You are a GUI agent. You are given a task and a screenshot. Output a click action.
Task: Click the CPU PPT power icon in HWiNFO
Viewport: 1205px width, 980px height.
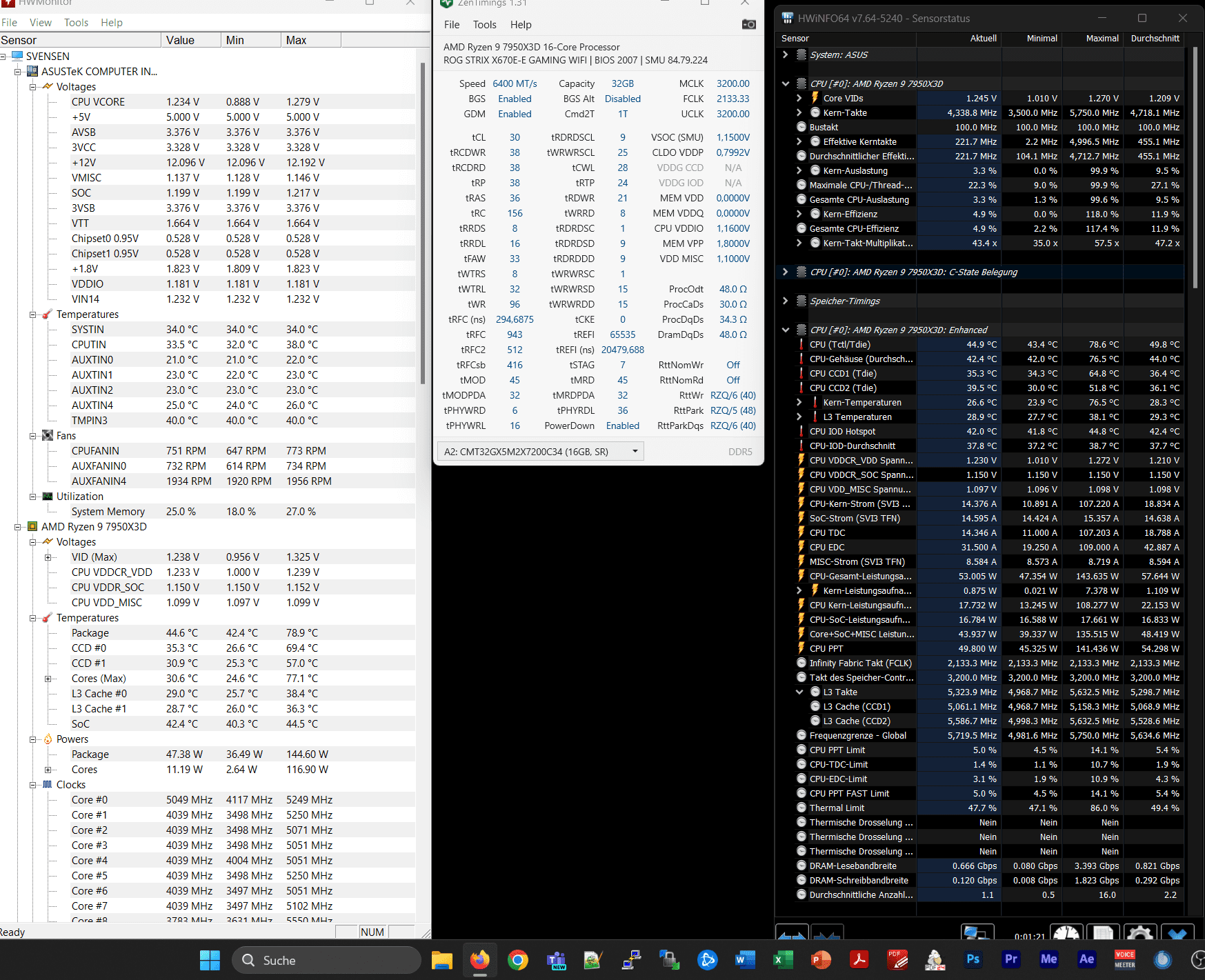pyautogui.click(x=801, y=648)
